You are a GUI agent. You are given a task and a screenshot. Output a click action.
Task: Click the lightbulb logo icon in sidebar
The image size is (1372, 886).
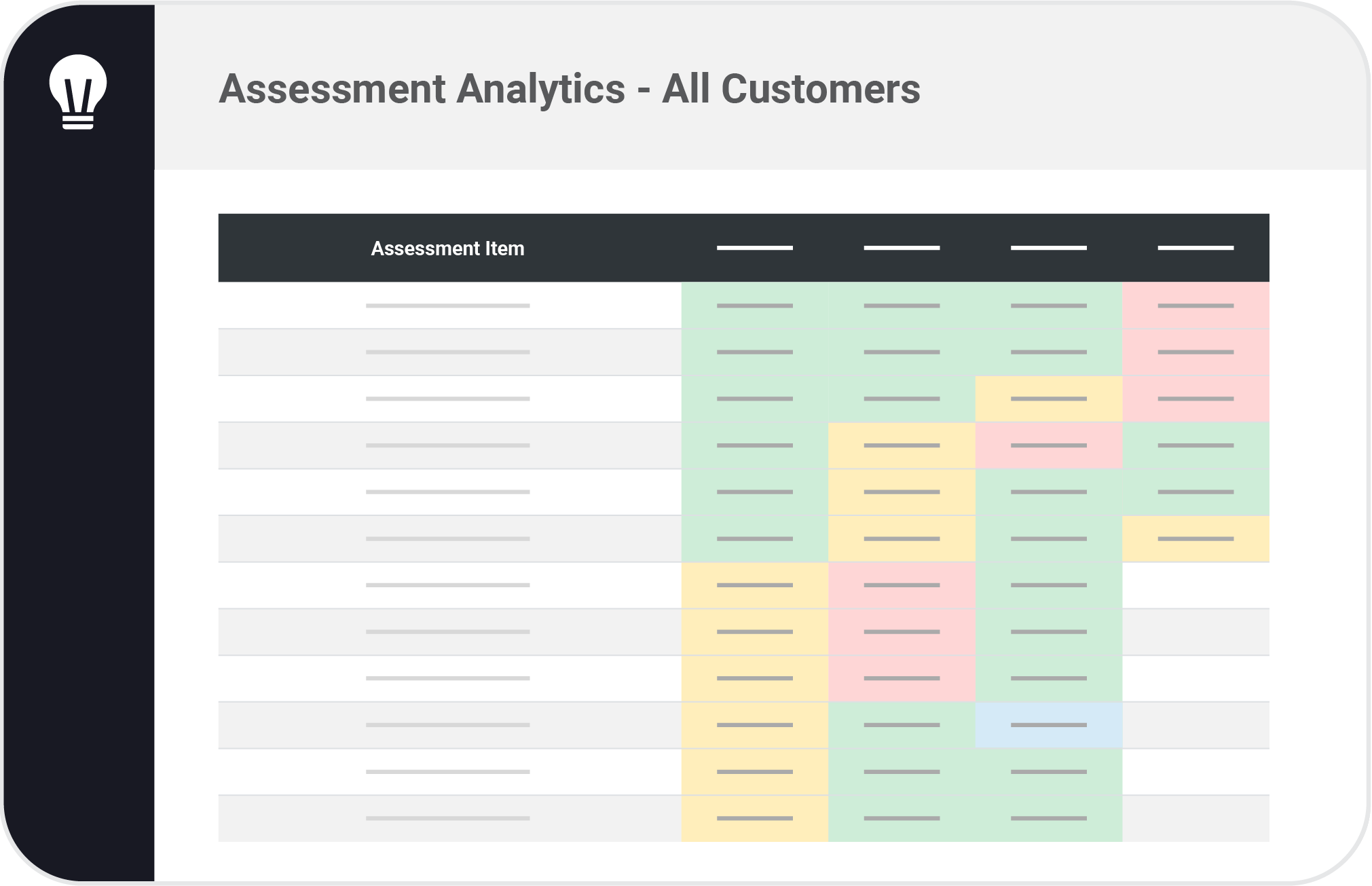[78, 92]
